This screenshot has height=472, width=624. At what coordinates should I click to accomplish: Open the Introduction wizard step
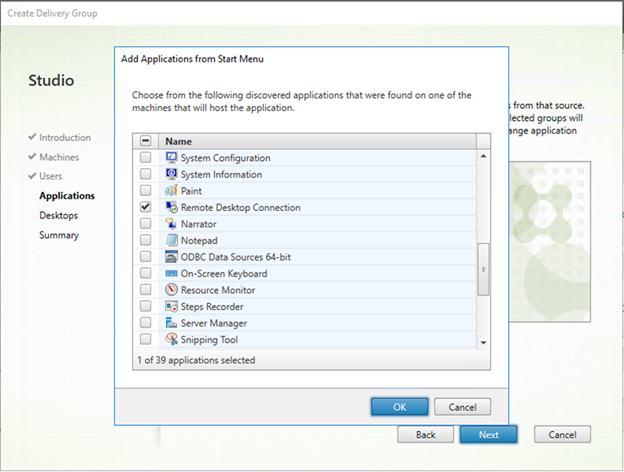(x=65, y=138)
